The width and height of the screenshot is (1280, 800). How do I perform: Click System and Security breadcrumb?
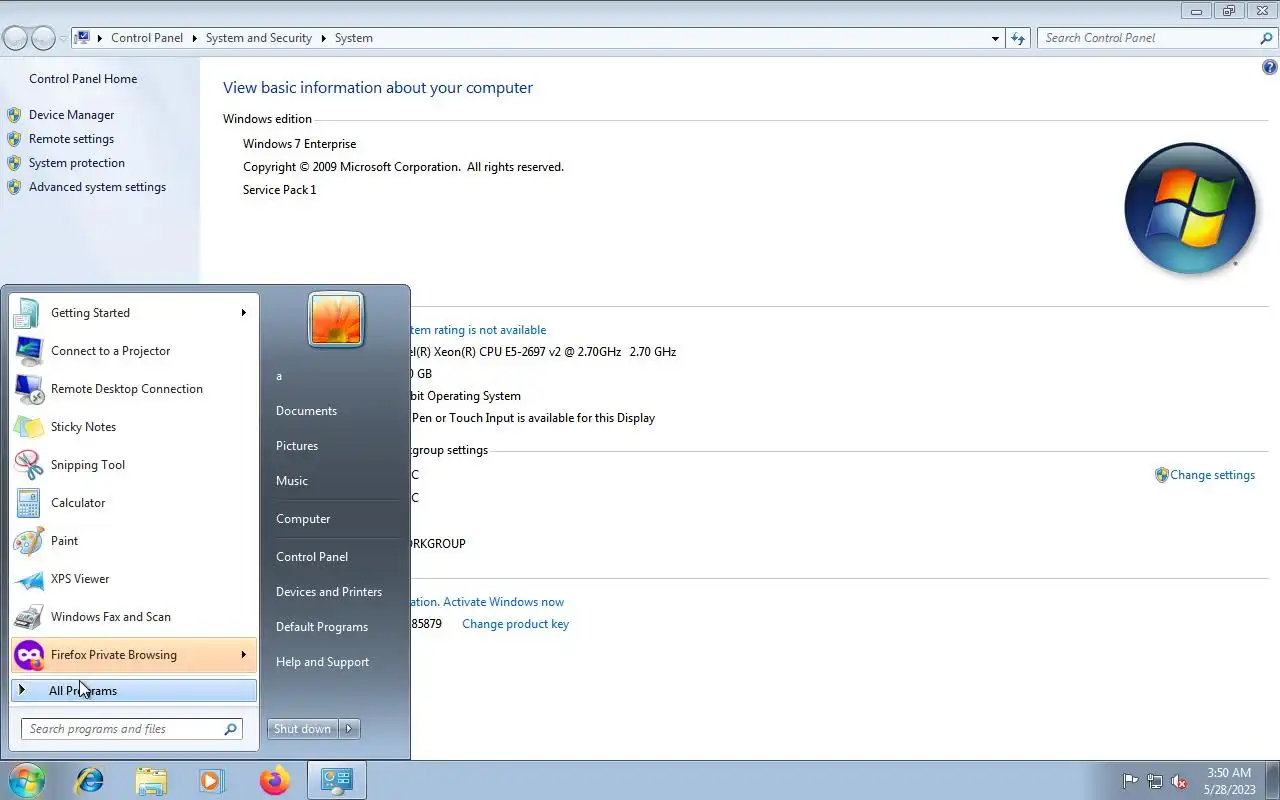tap(259, 38)
